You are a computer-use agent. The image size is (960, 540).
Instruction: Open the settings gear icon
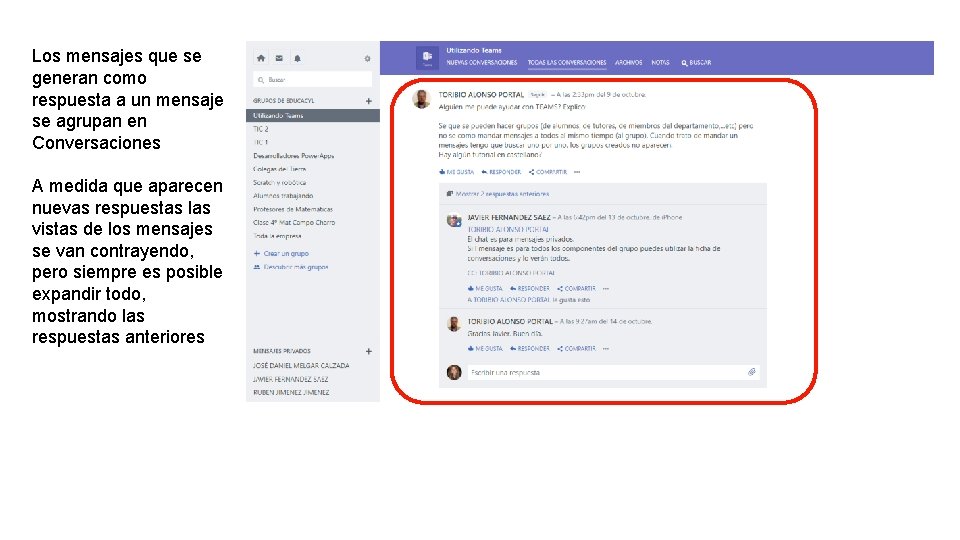click(x=367, y=59)
